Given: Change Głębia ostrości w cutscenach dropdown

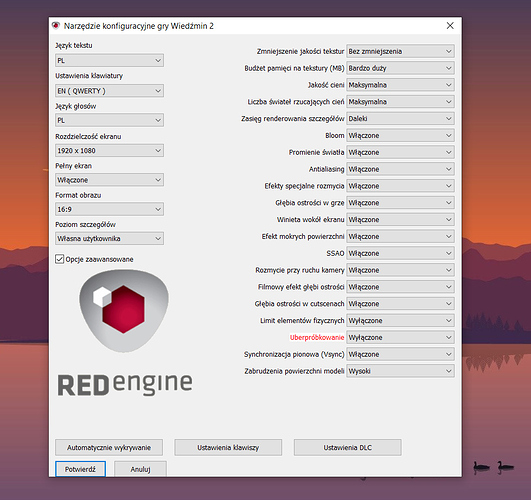Looking at the screenshot, I should tap(400, 304).
